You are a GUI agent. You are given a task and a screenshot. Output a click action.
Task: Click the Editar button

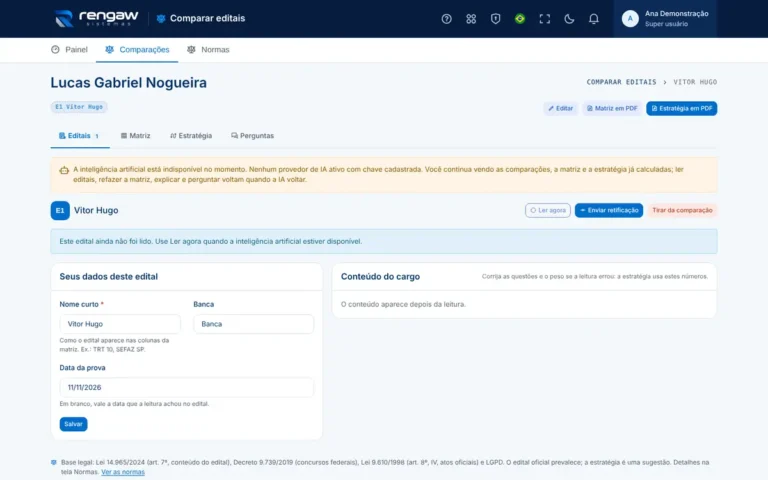[x=560, y=108]
